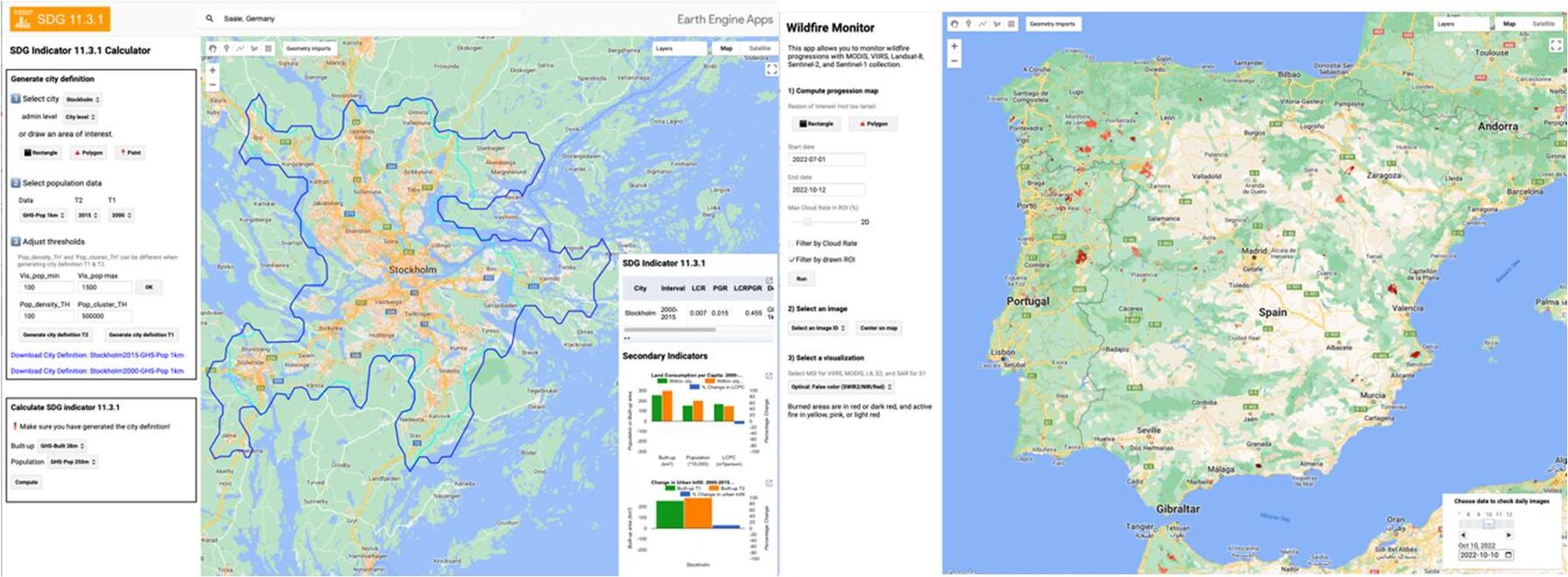Viewport: 1568px width, 577px height.
Task: Click the search magnifier icon in search bar
Action: [210, 18]
